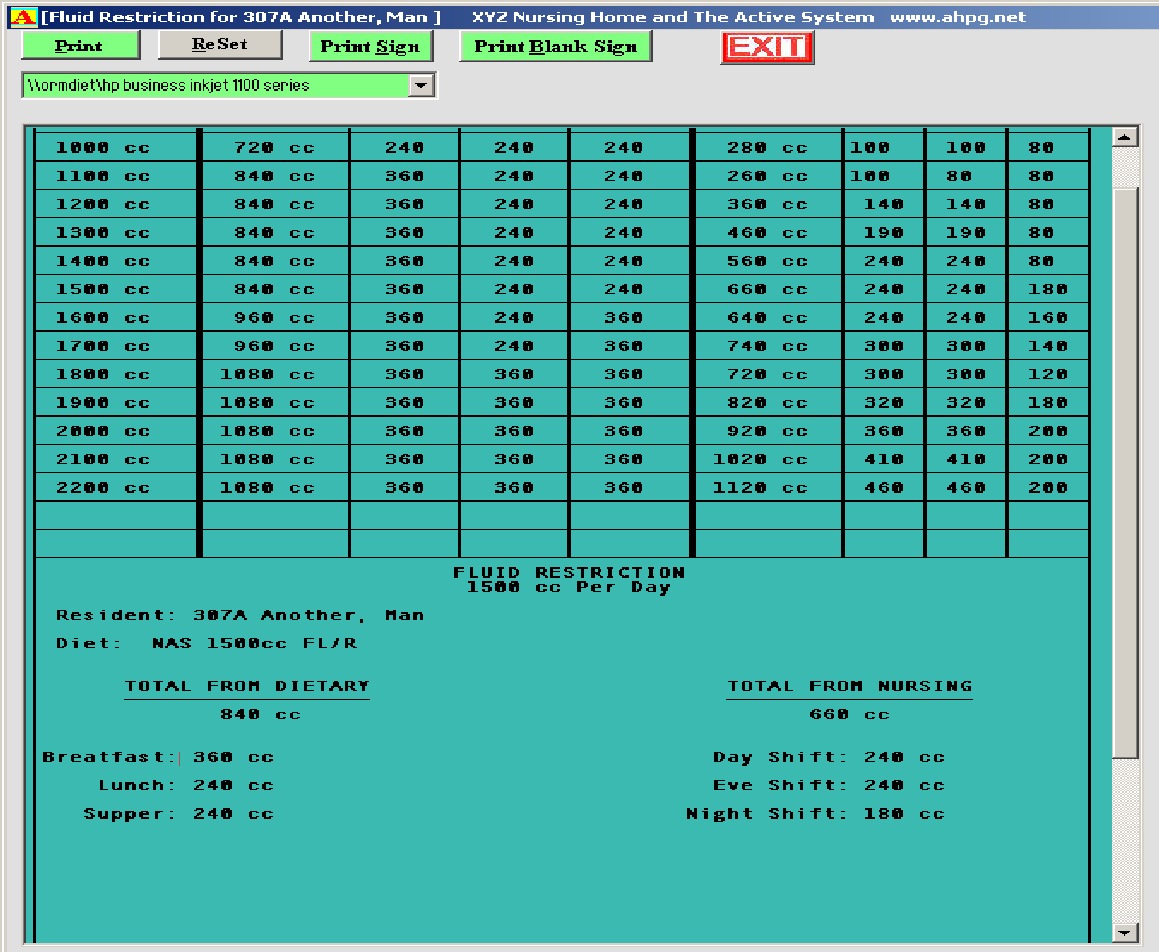Select the 1400 cc row label

103,261
